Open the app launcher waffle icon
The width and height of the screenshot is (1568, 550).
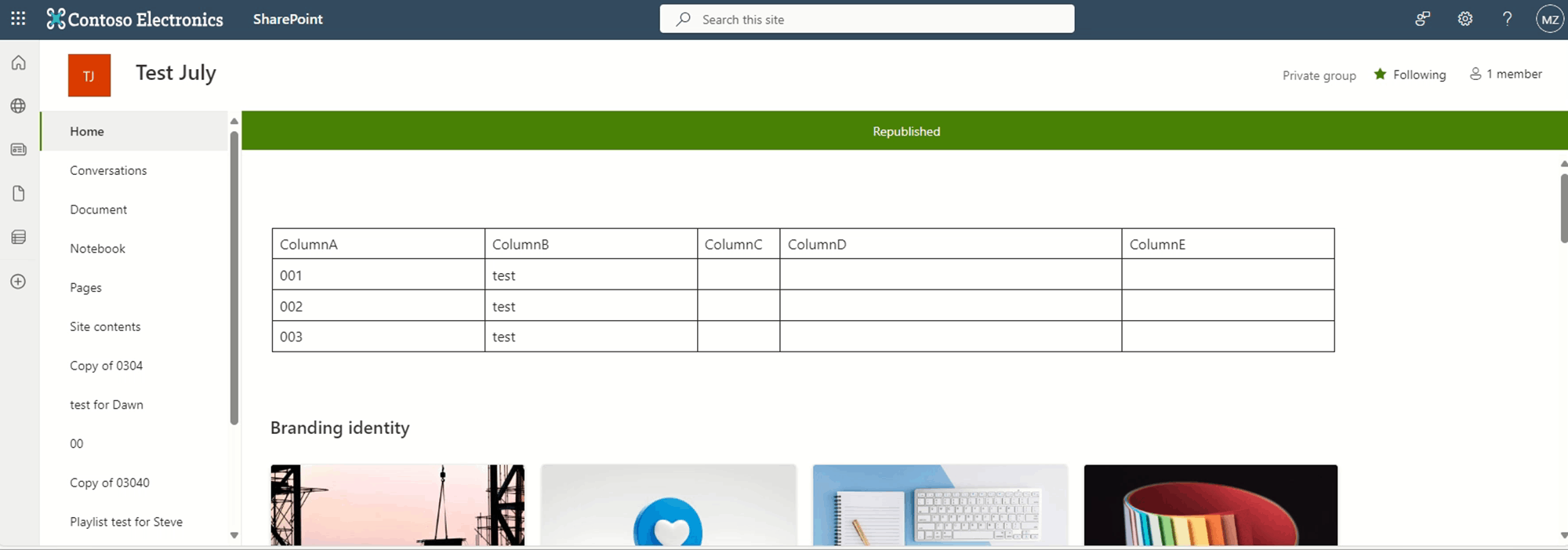18,19
